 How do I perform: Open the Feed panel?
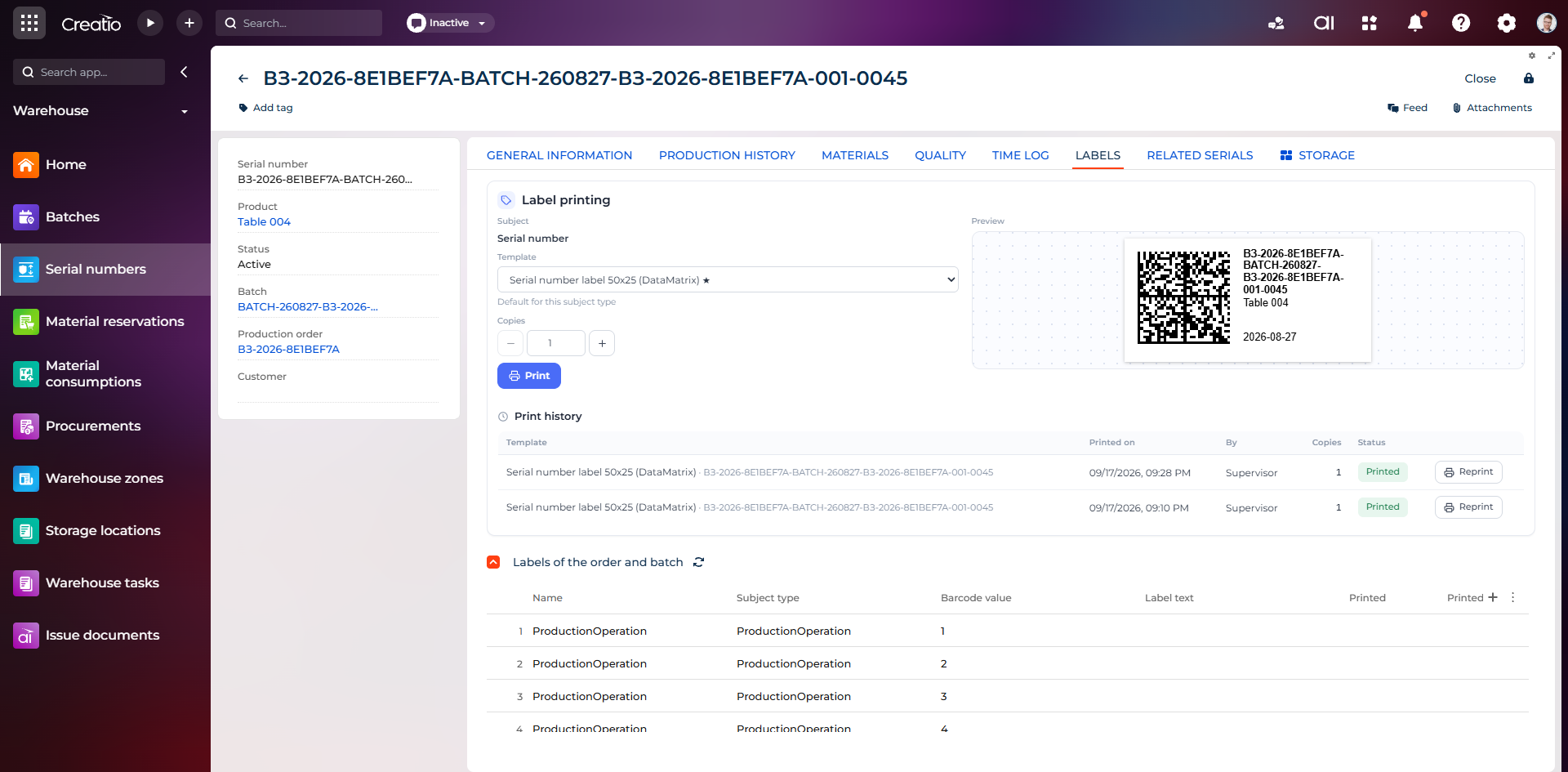1408,108
